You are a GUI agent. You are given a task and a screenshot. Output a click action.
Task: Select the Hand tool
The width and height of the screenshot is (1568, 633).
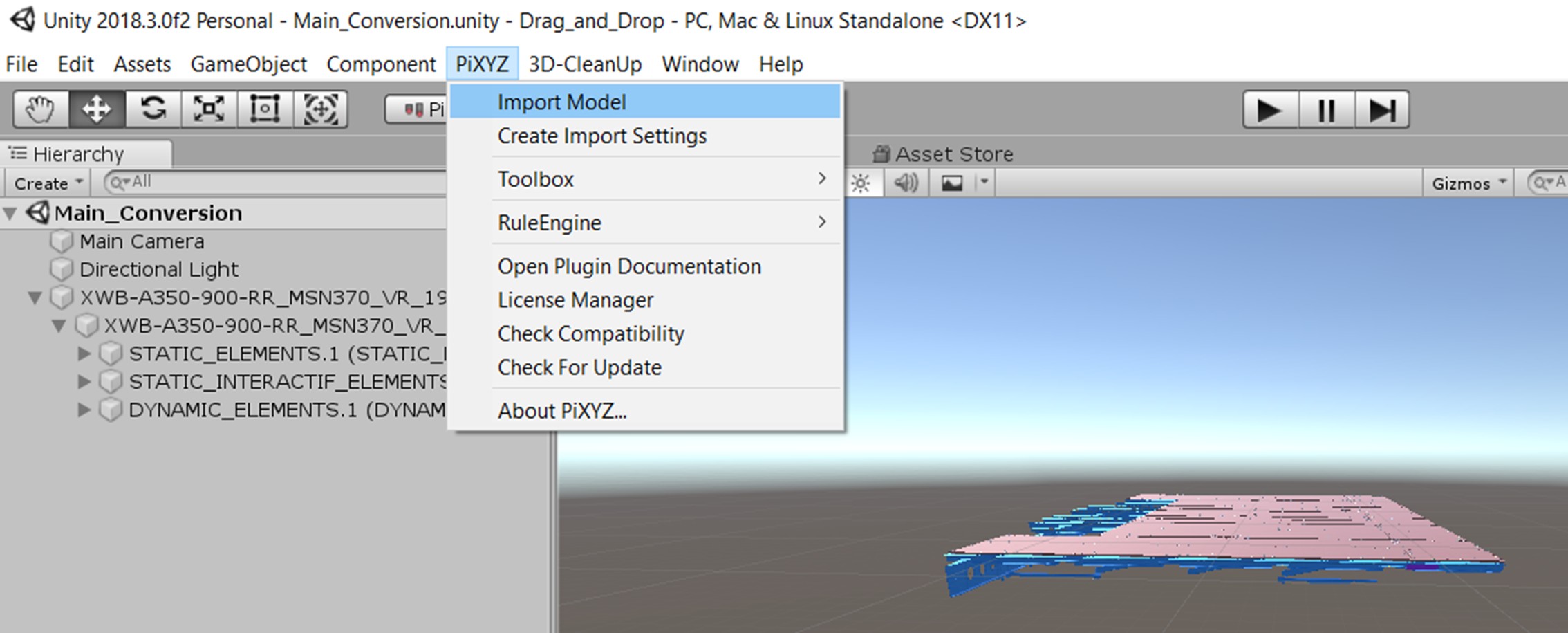pyautogui.click(x=40, y=109)
